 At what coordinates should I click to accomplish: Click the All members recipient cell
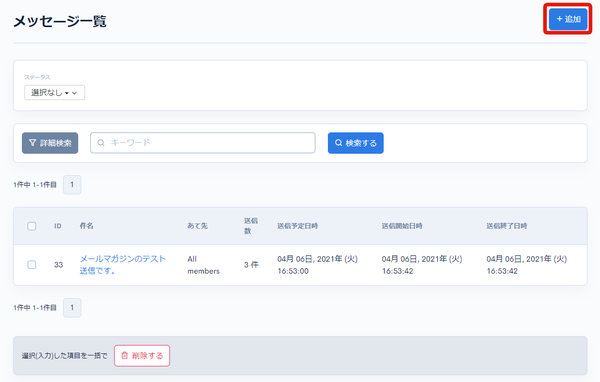coord(203,265)
